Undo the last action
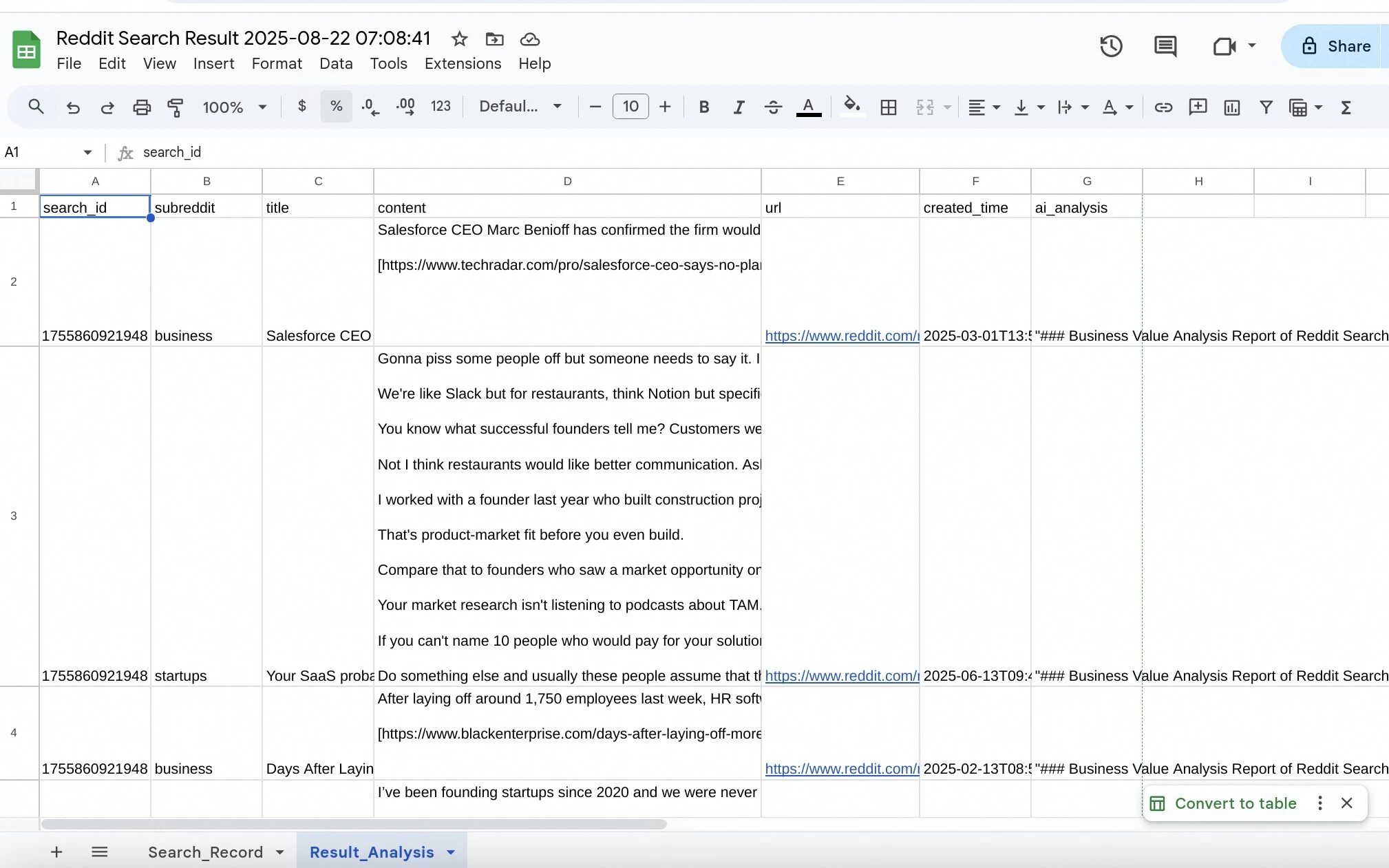 click(x=73, y=107)
